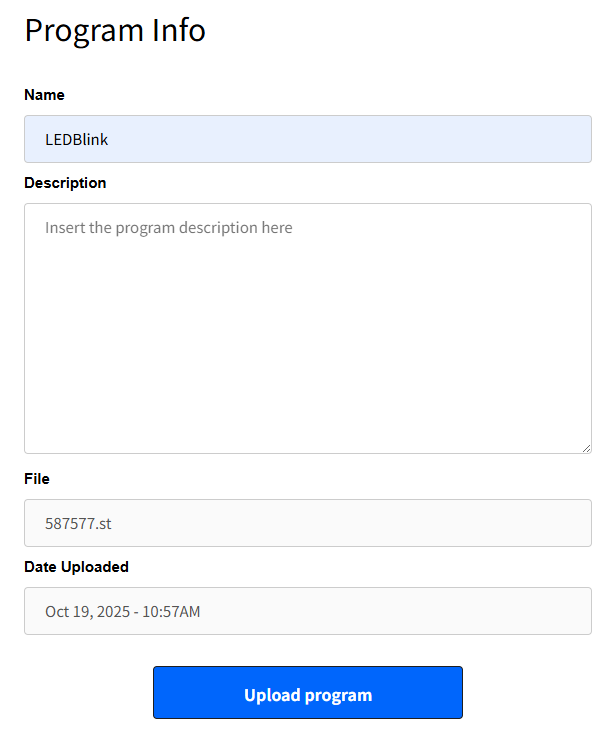Select the File field showing 587577.st

pyautogui.click(x=307, y=523)
